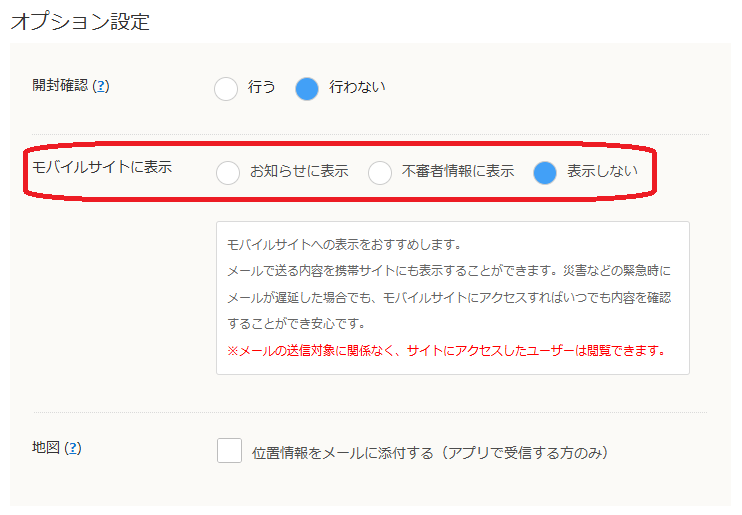Choose the 不審者情報に表示 radio button

point(380,172)
